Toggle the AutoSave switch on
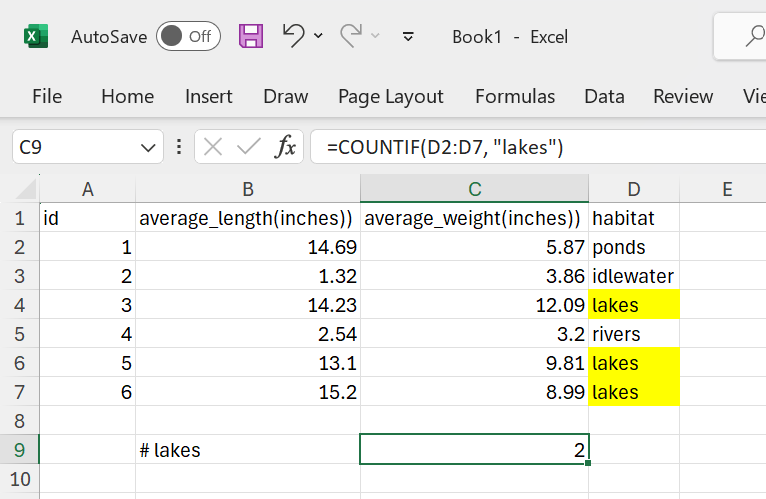The width and height of the screenshot is (766, 499). 188,37
